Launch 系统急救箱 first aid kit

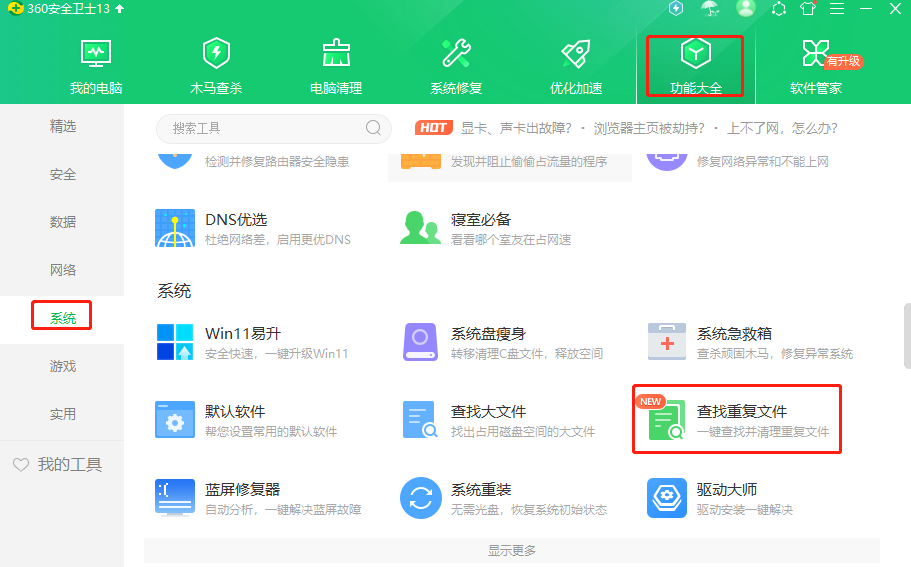750,342
